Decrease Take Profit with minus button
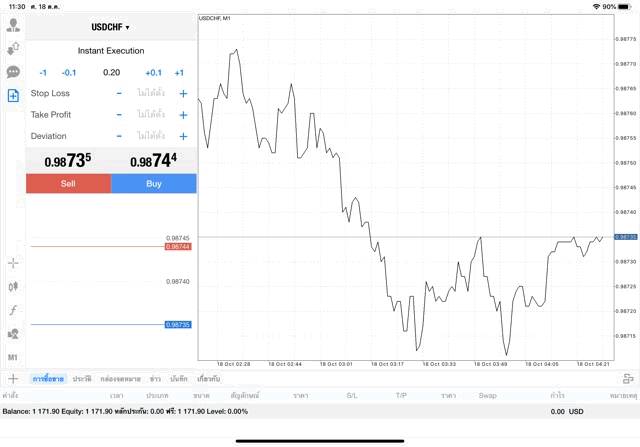 point(119,115)
